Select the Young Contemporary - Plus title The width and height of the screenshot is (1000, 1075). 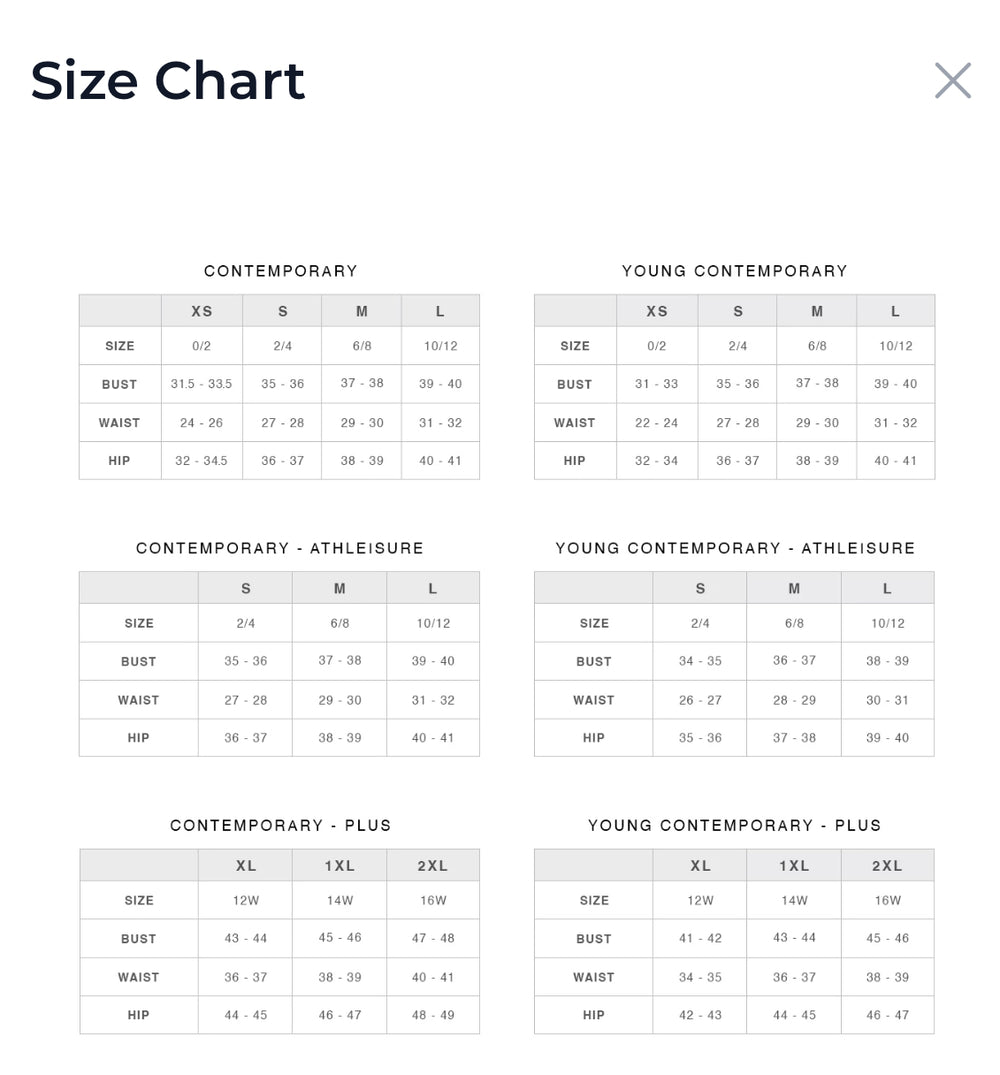tap(734, 825)
